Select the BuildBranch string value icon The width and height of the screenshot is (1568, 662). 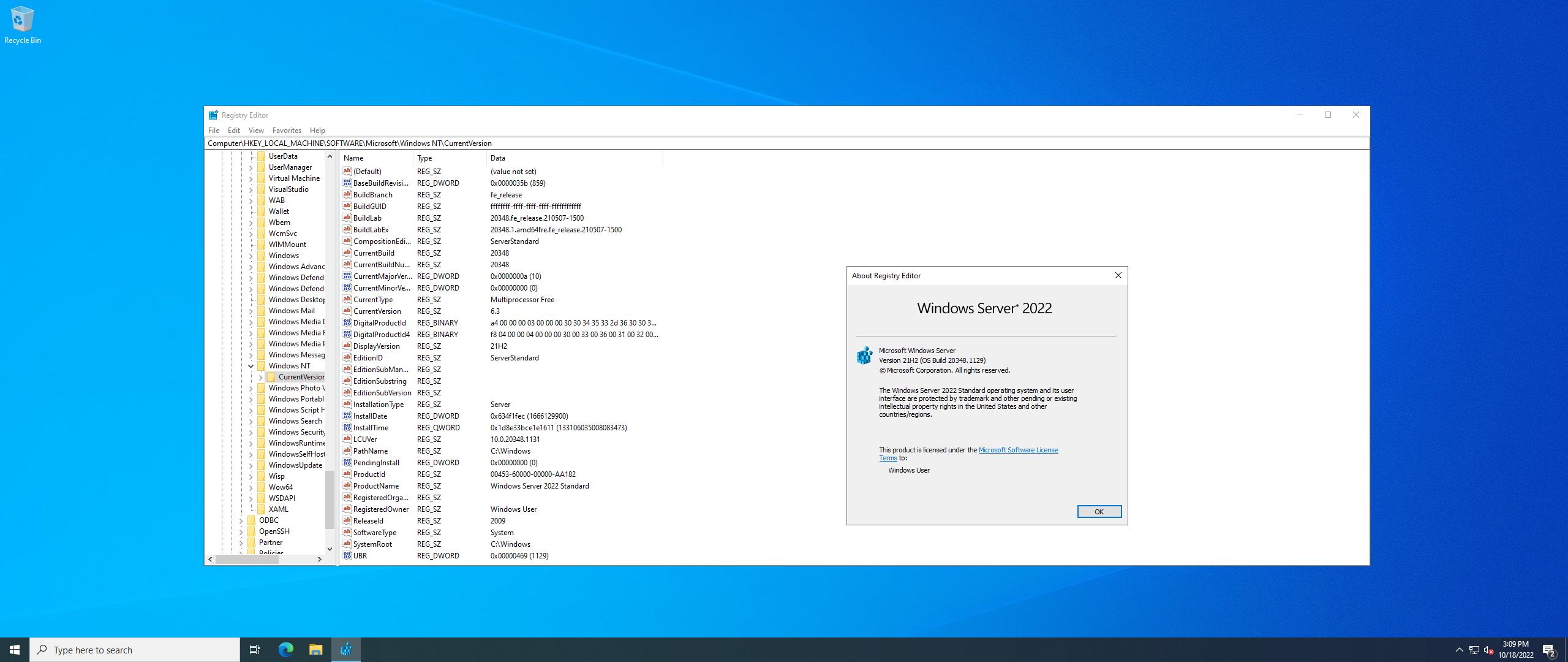347,194
